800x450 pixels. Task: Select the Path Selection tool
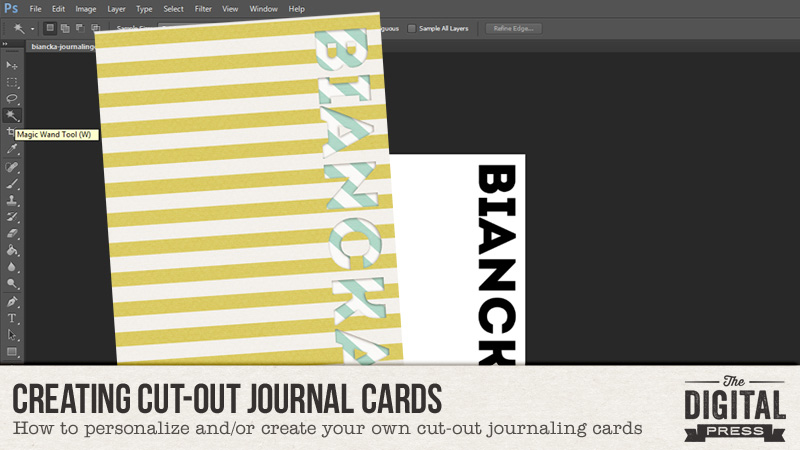[x=12, y=335]
